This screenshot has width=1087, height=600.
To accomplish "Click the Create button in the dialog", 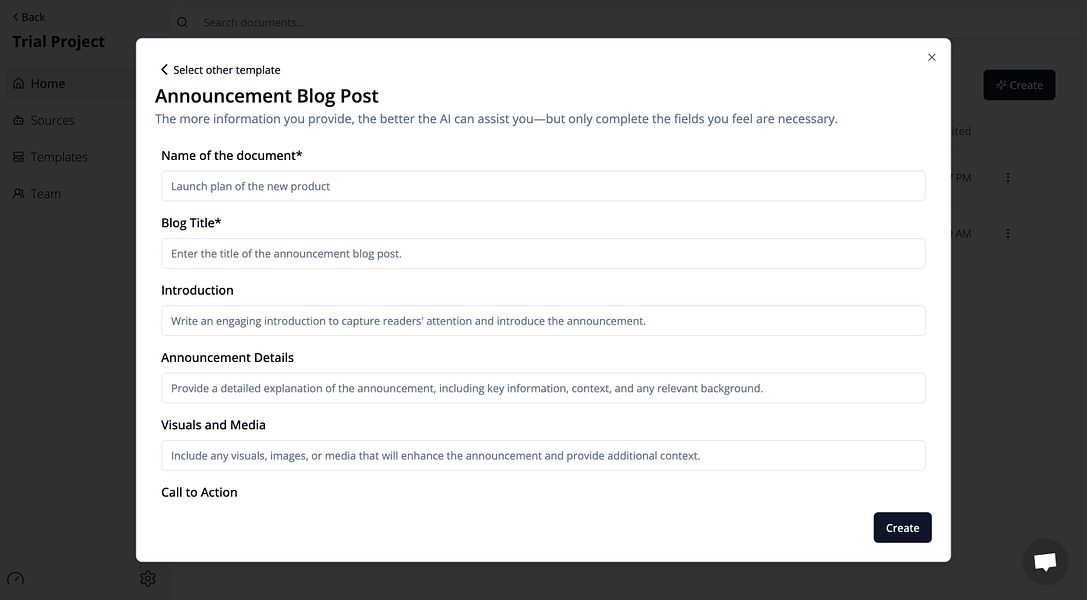I will [902, 527].
